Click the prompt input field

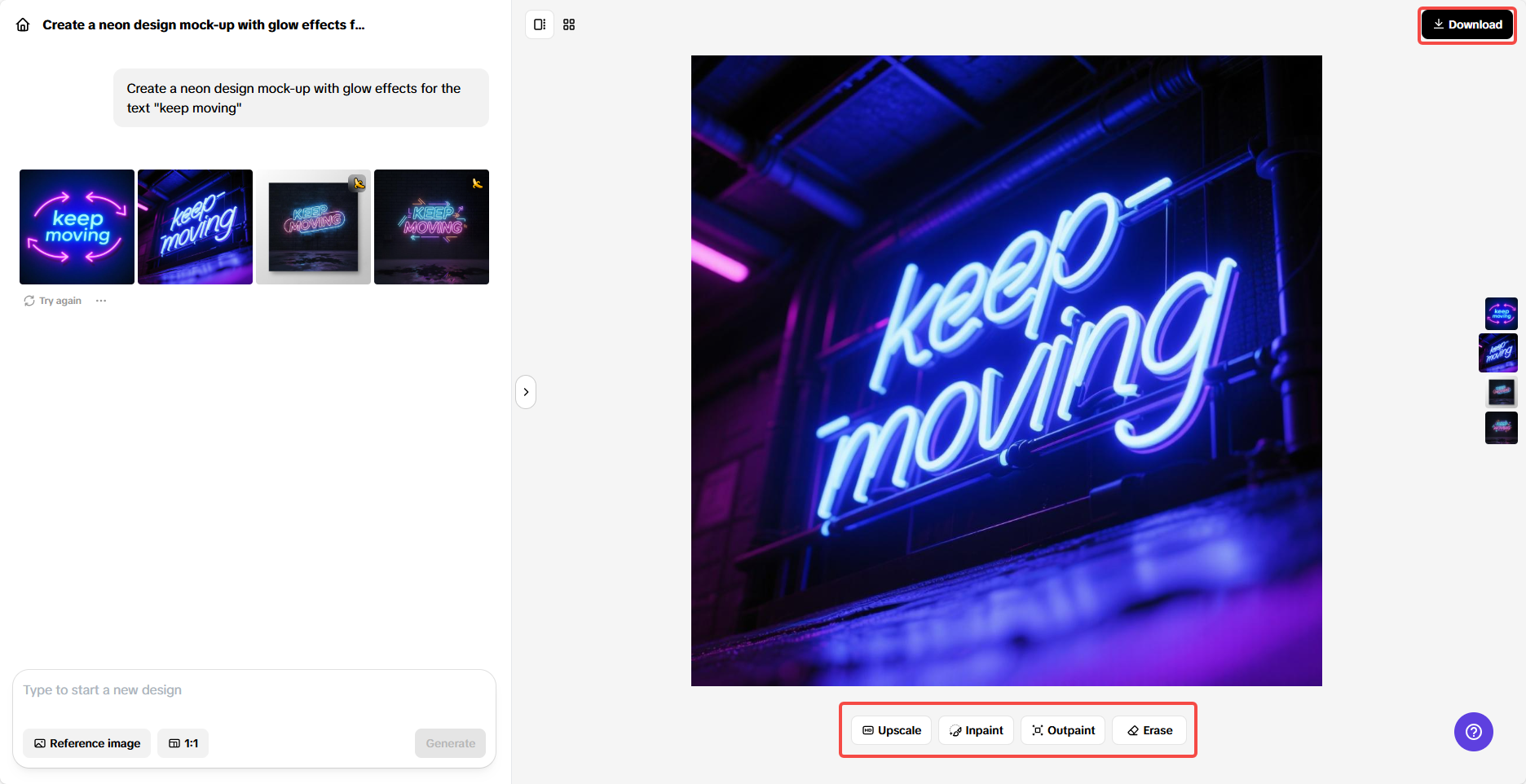(x=245, y=689)
